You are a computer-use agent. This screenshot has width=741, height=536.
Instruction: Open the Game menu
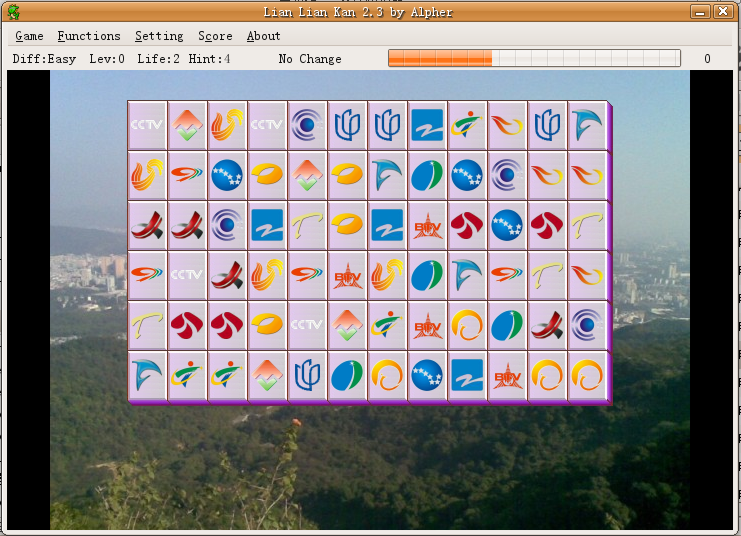pyautogui.click(x=29, y=36)
